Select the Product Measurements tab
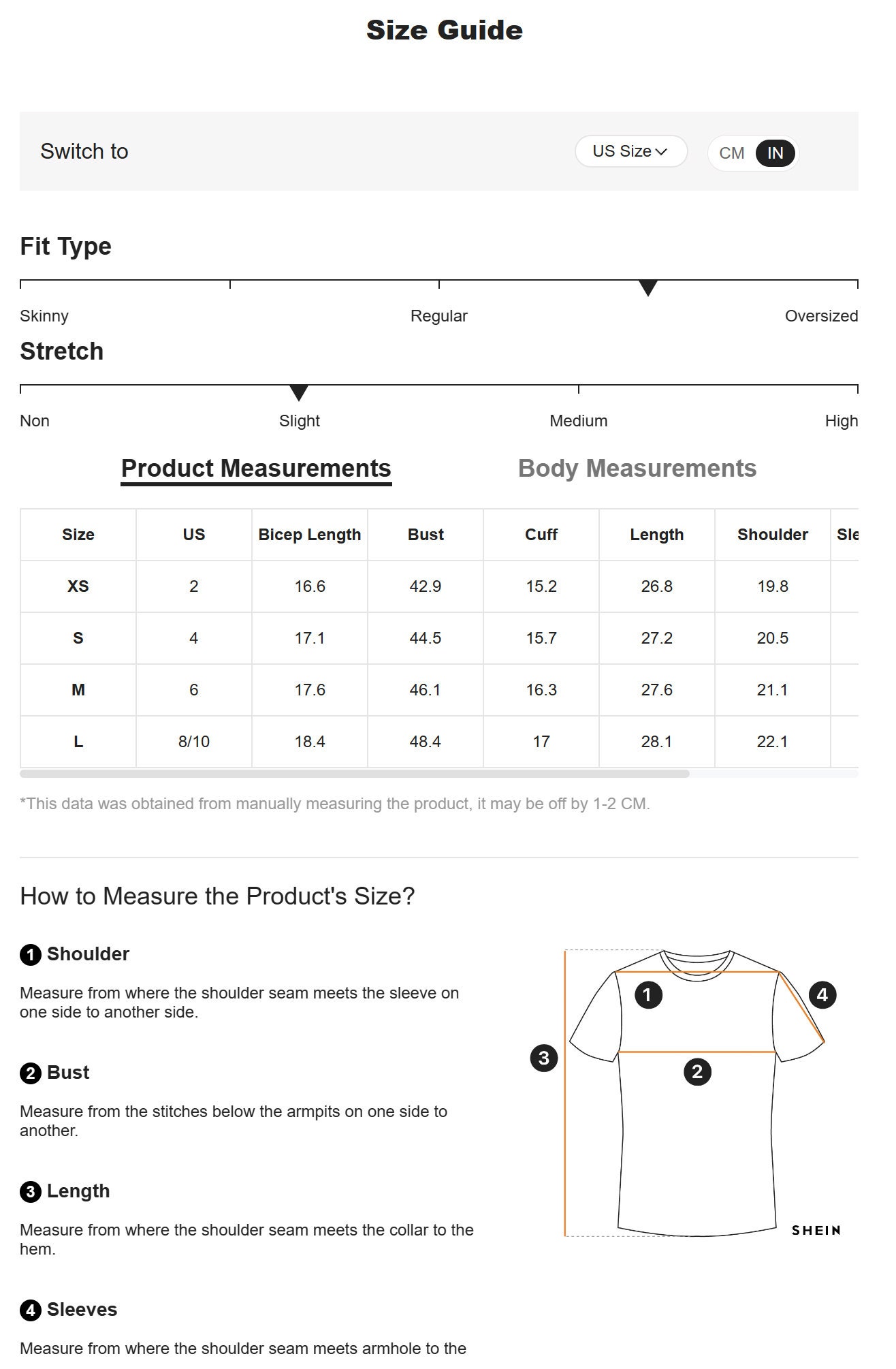The width and height of the screenshot is (896, 1369). pos(256,469)
